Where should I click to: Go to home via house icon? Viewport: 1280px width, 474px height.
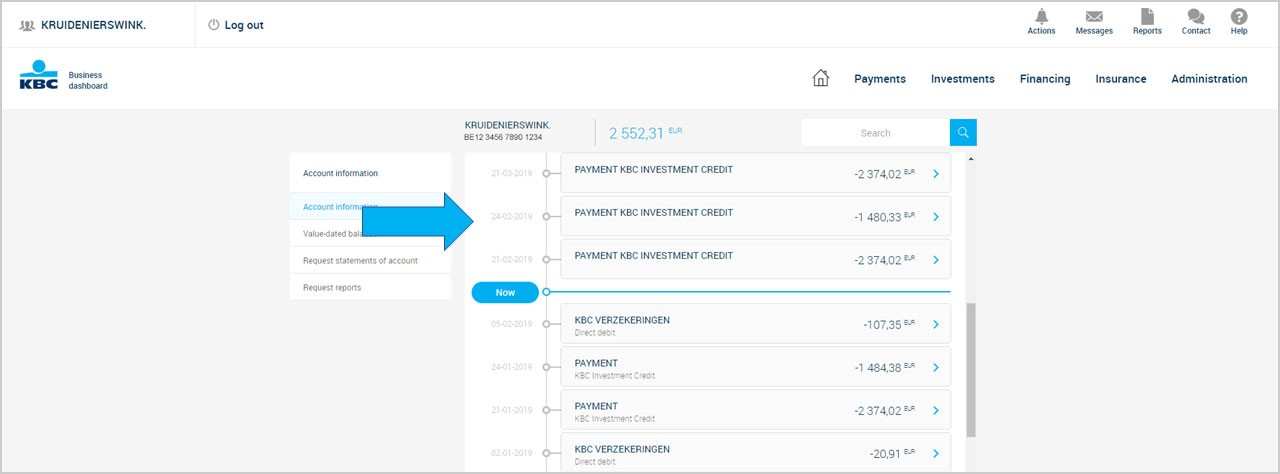[821, 78]
